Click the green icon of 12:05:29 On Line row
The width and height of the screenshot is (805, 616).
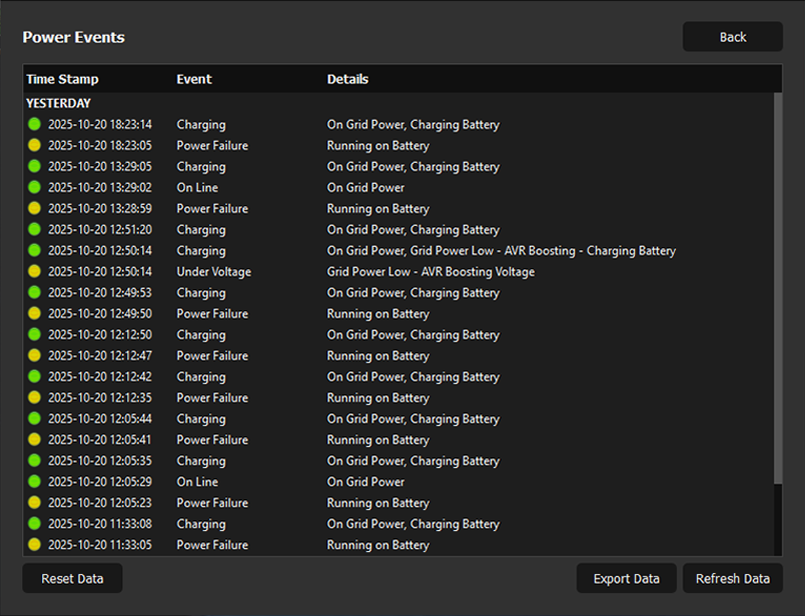pyautogui.click(x=34, y=482)
